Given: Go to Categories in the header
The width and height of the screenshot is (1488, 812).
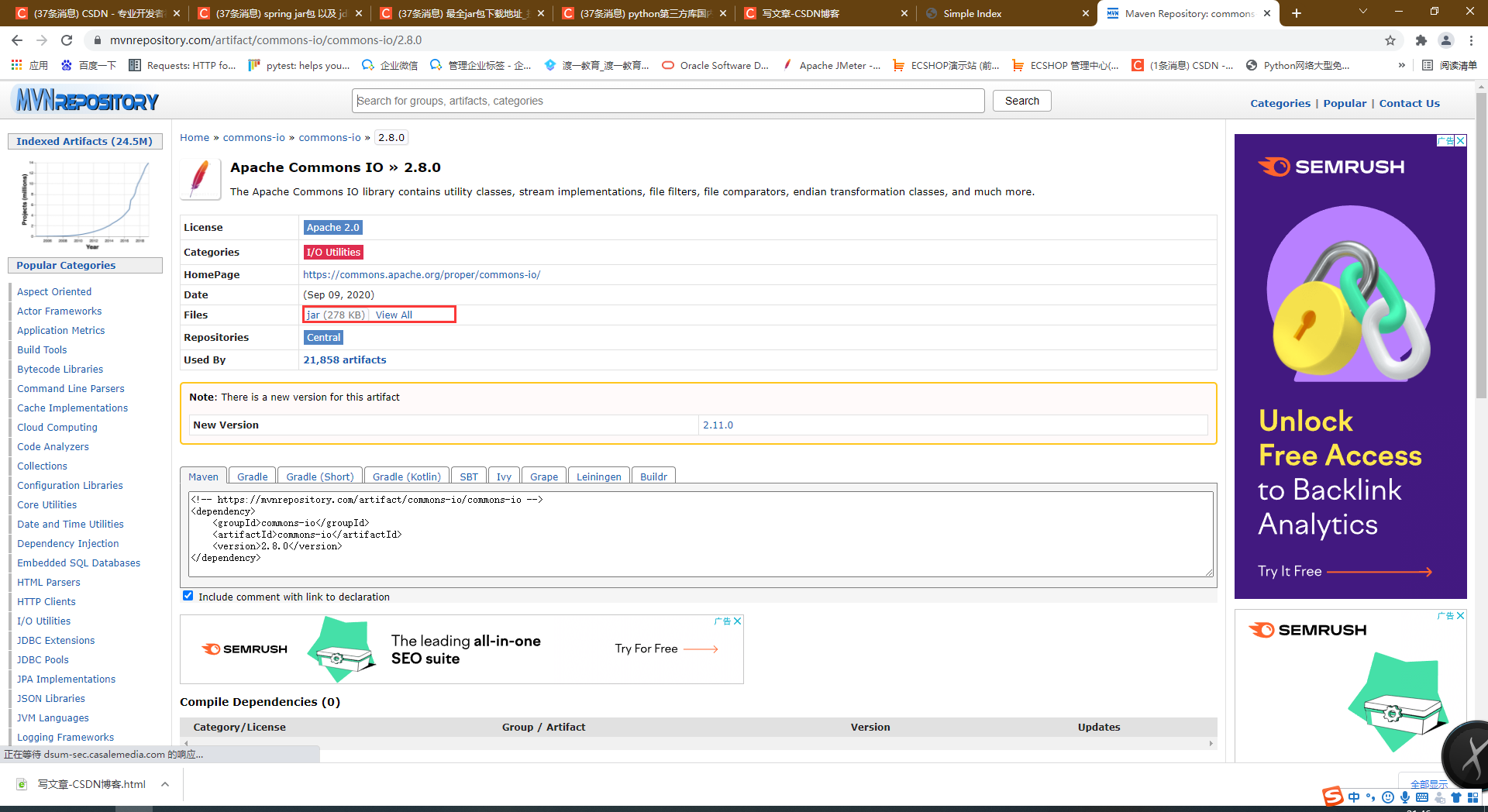Looking at the screenshot, I should [1280, 103].
